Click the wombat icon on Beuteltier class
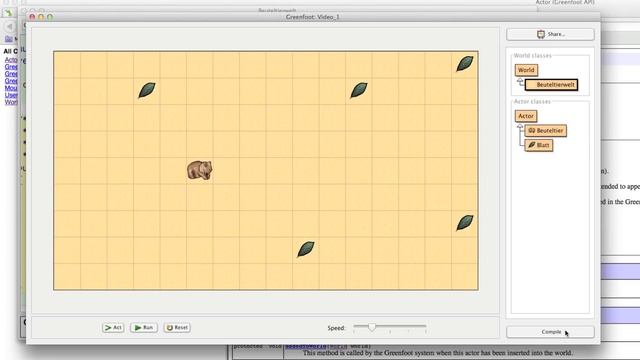The width and height of the screenshot is (640, 360). coord(531,131)
